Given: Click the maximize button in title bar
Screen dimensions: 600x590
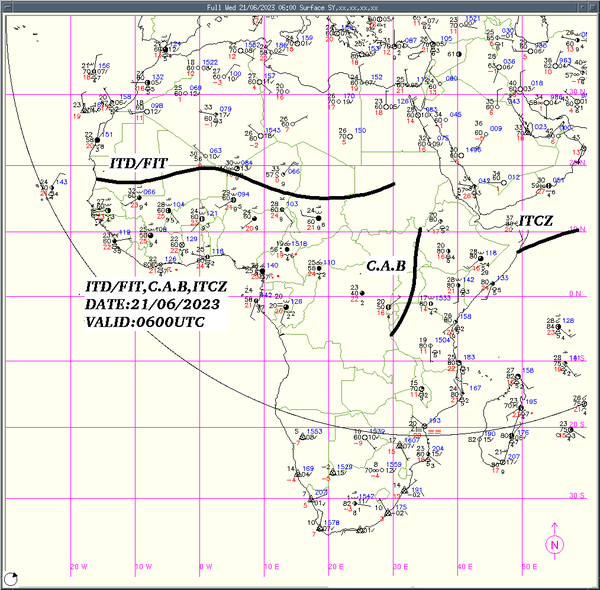Looking at the screenshot, I should click(x=592, y=7).
